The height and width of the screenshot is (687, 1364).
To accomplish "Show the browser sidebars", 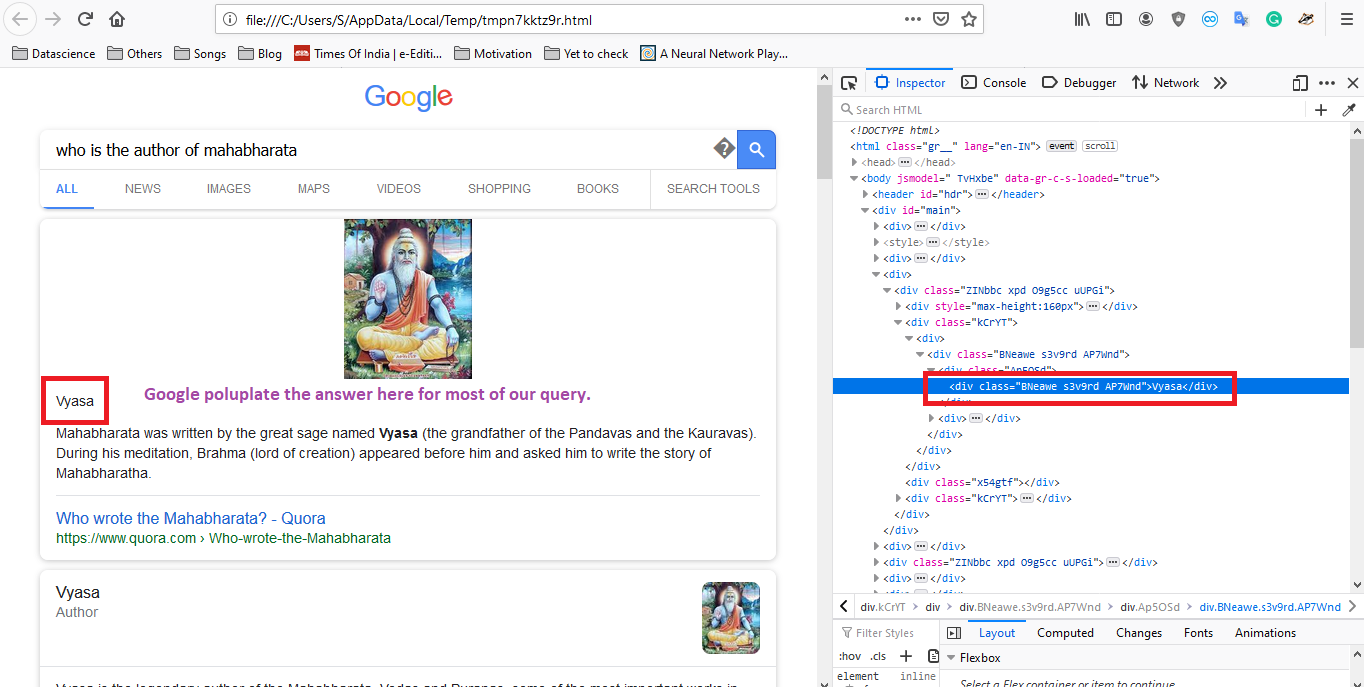I will [x=1114, y=19].
